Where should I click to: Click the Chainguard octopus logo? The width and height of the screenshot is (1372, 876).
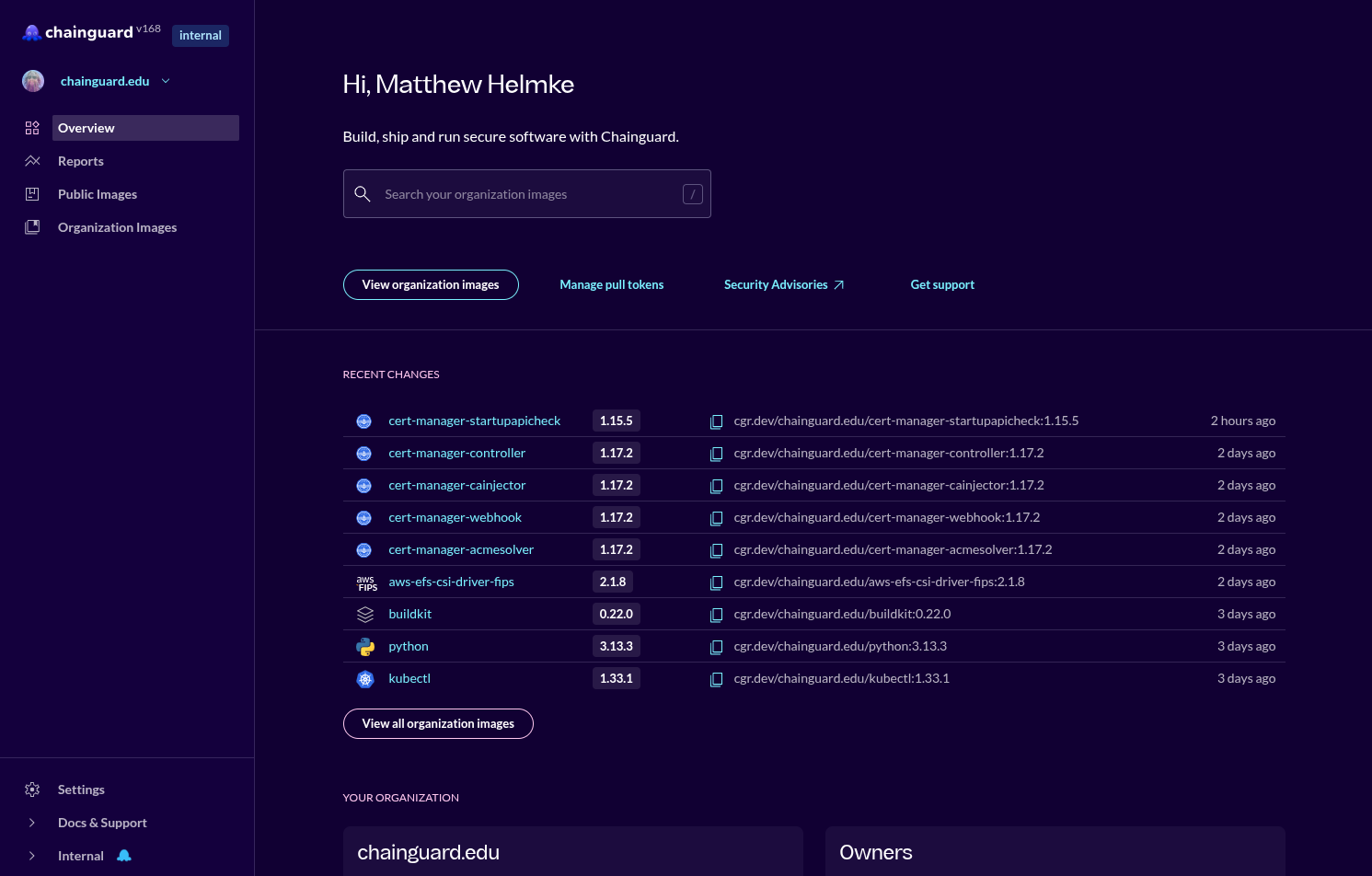click(x=31, y=31)
